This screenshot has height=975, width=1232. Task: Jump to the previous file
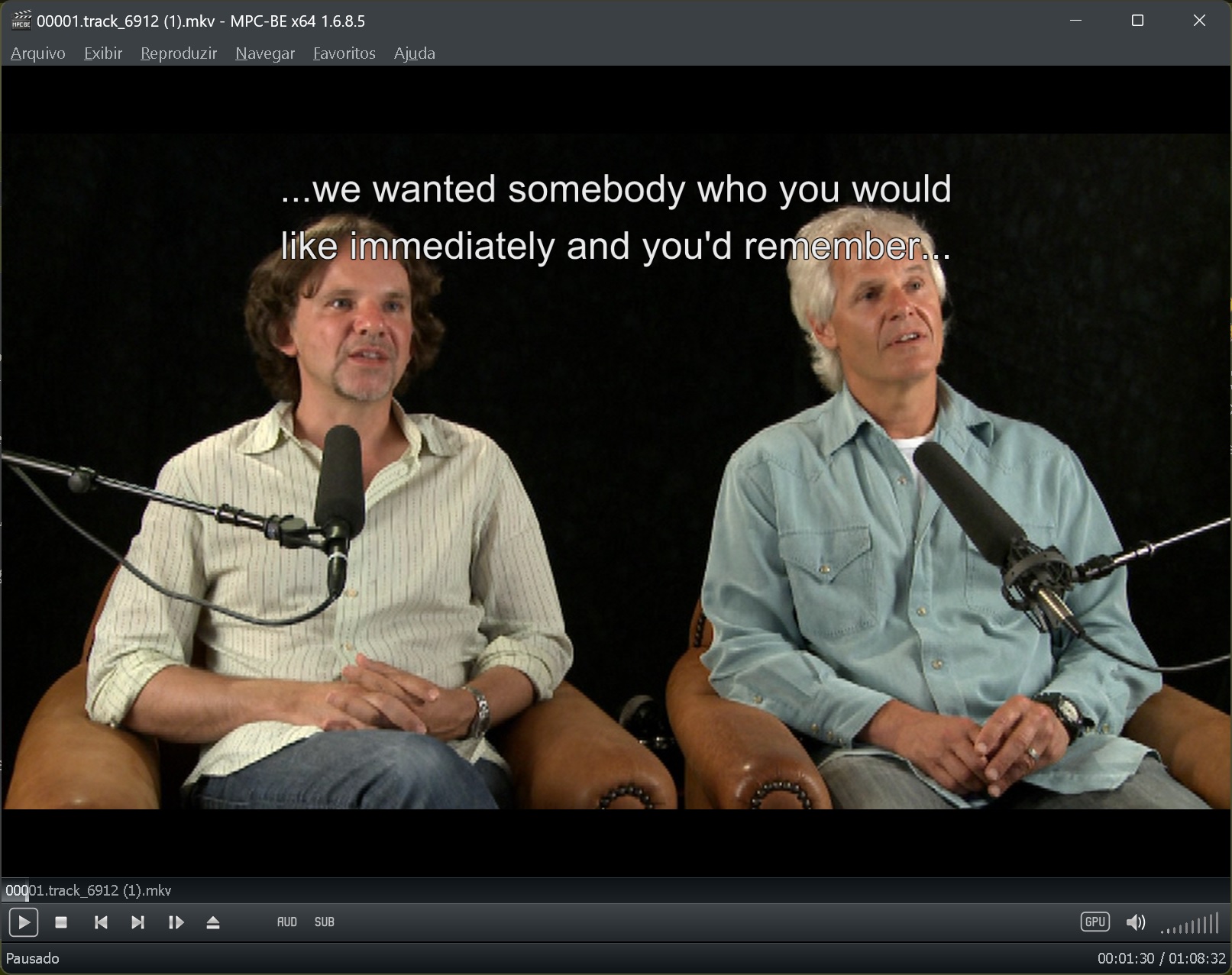(x=100, y=922)
